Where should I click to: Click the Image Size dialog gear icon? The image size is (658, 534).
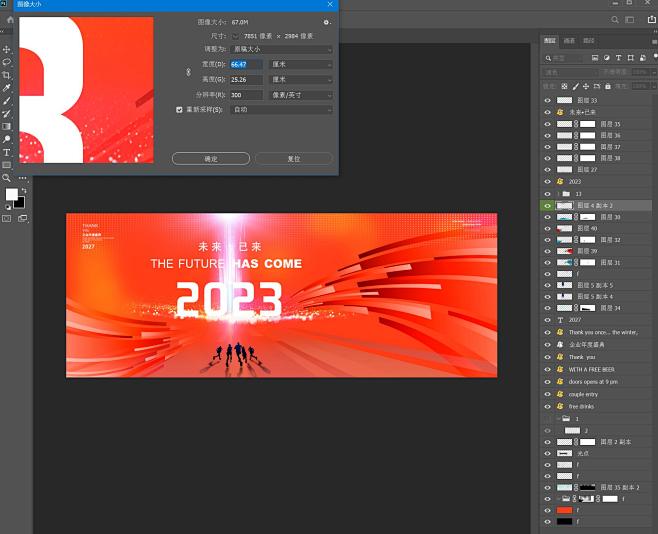tap(326, 21)
